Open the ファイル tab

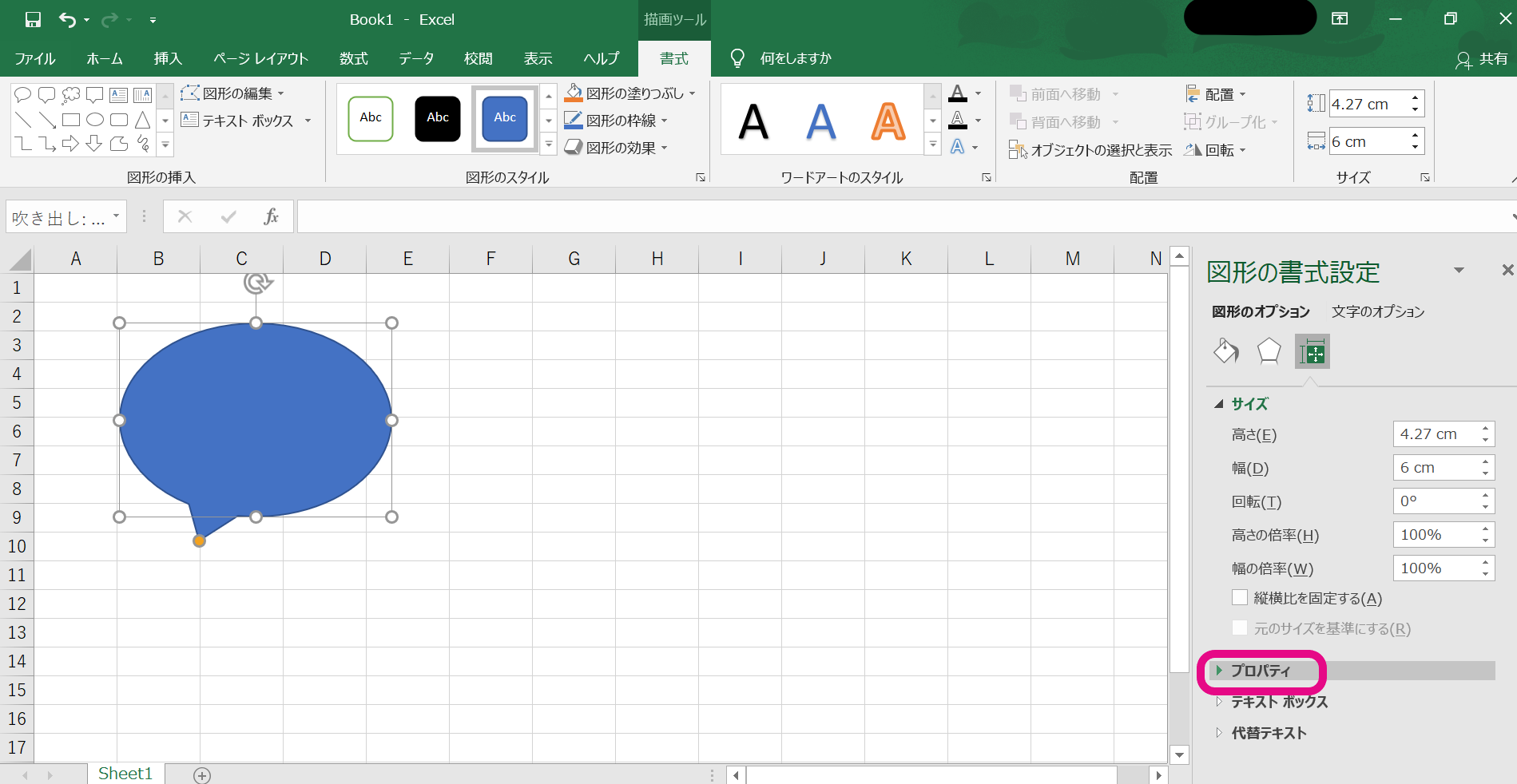coord(35,58)
